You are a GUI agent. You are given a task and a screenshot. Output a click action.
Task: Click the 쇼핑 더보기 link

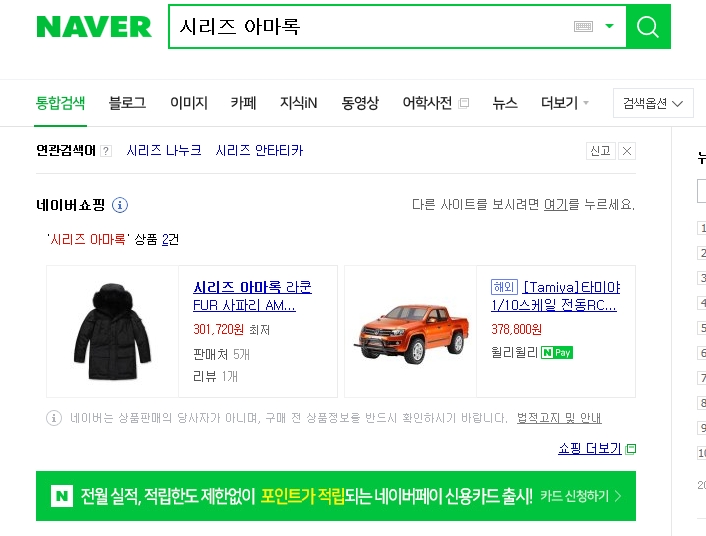tap(590, 449)
